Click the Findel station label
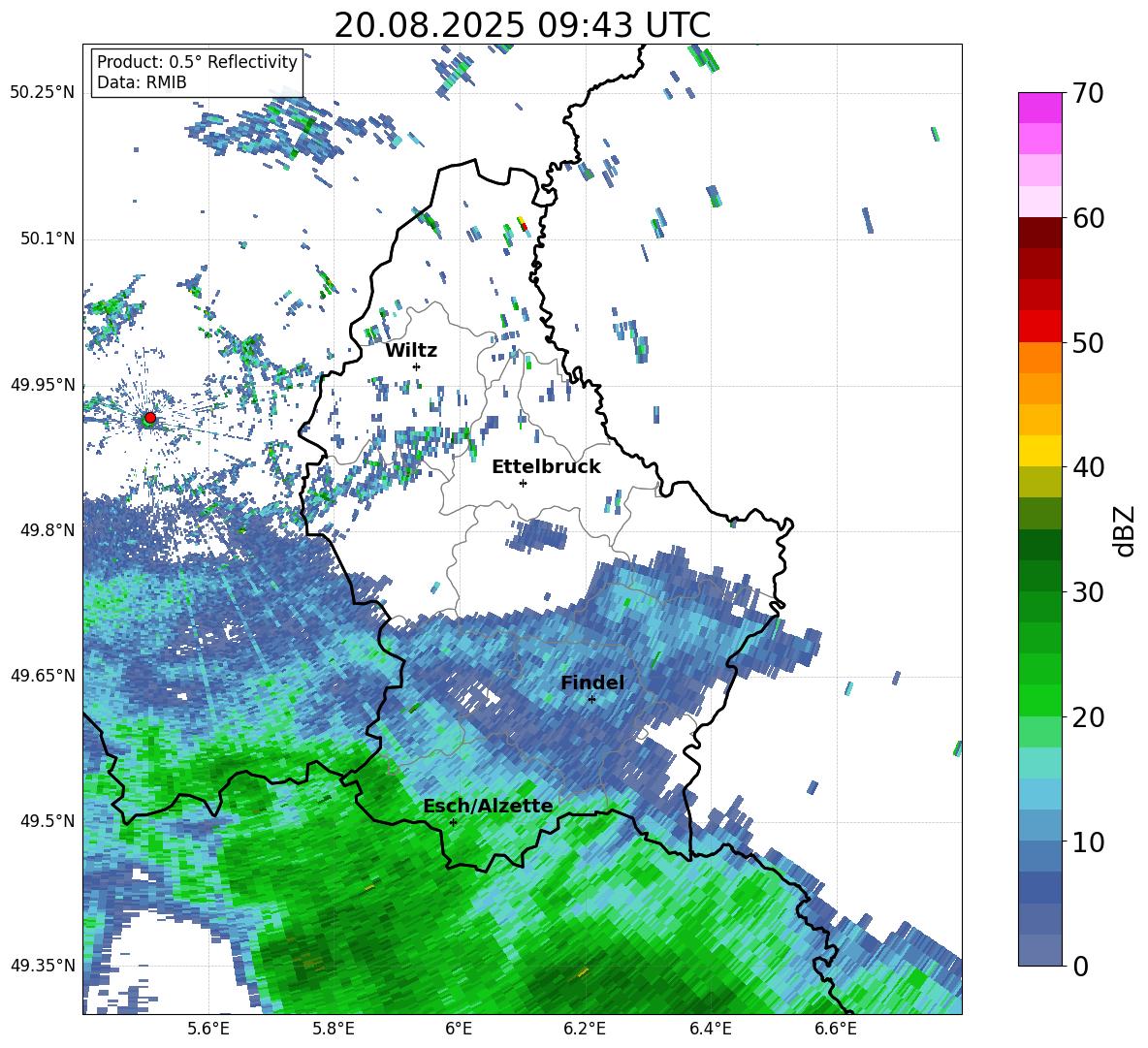The height and width of the screenshot is (1048, 1148). point(592,683)
